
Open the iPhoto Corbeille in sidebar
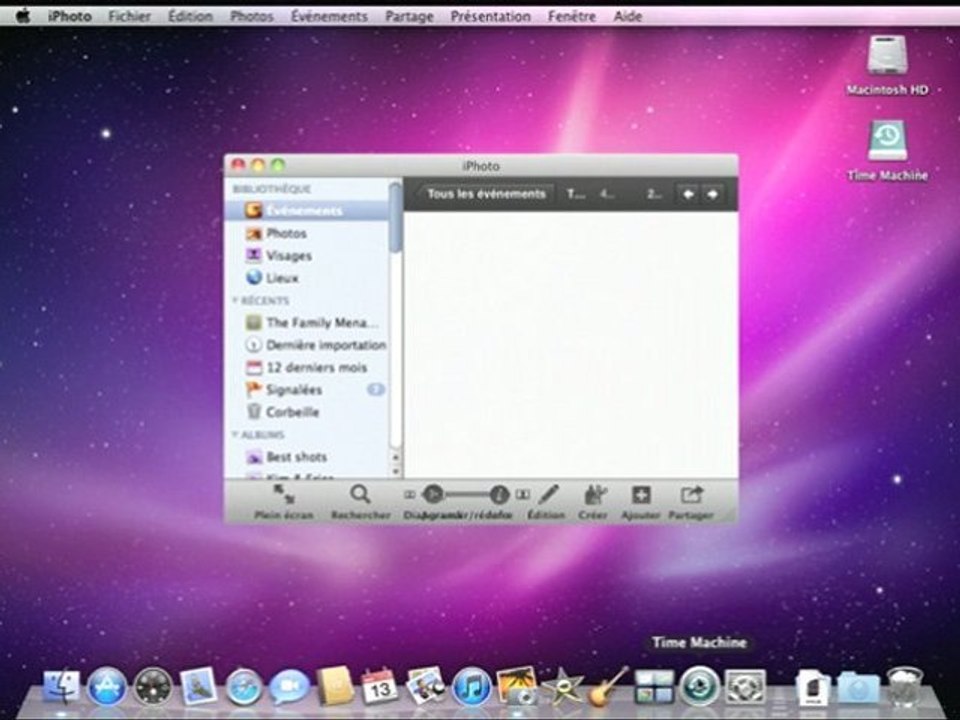point(306,412)
